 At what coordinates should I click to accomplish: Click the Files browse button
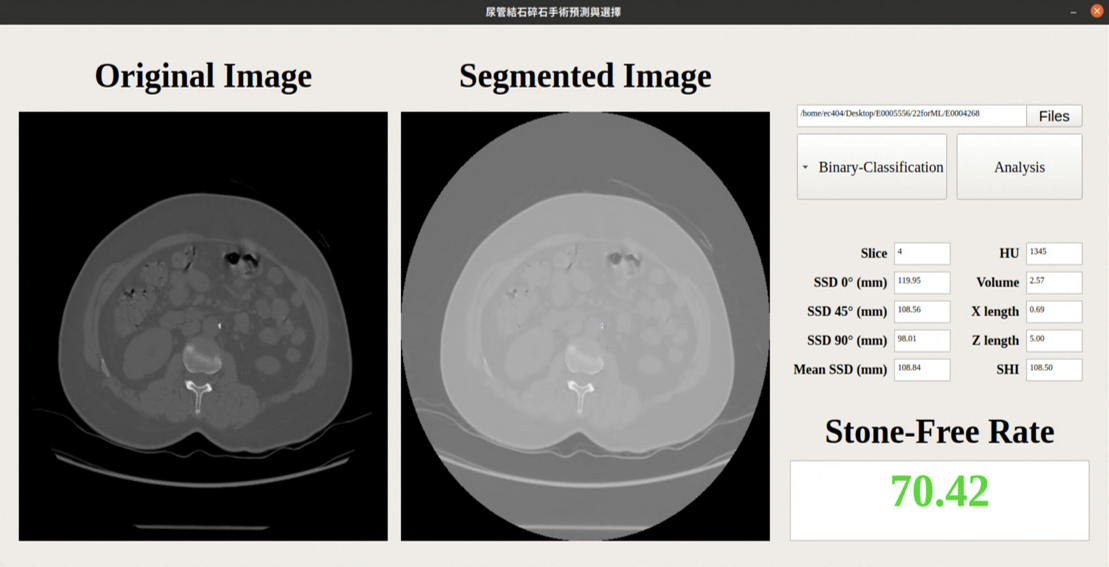click(x=1054, y=116)
